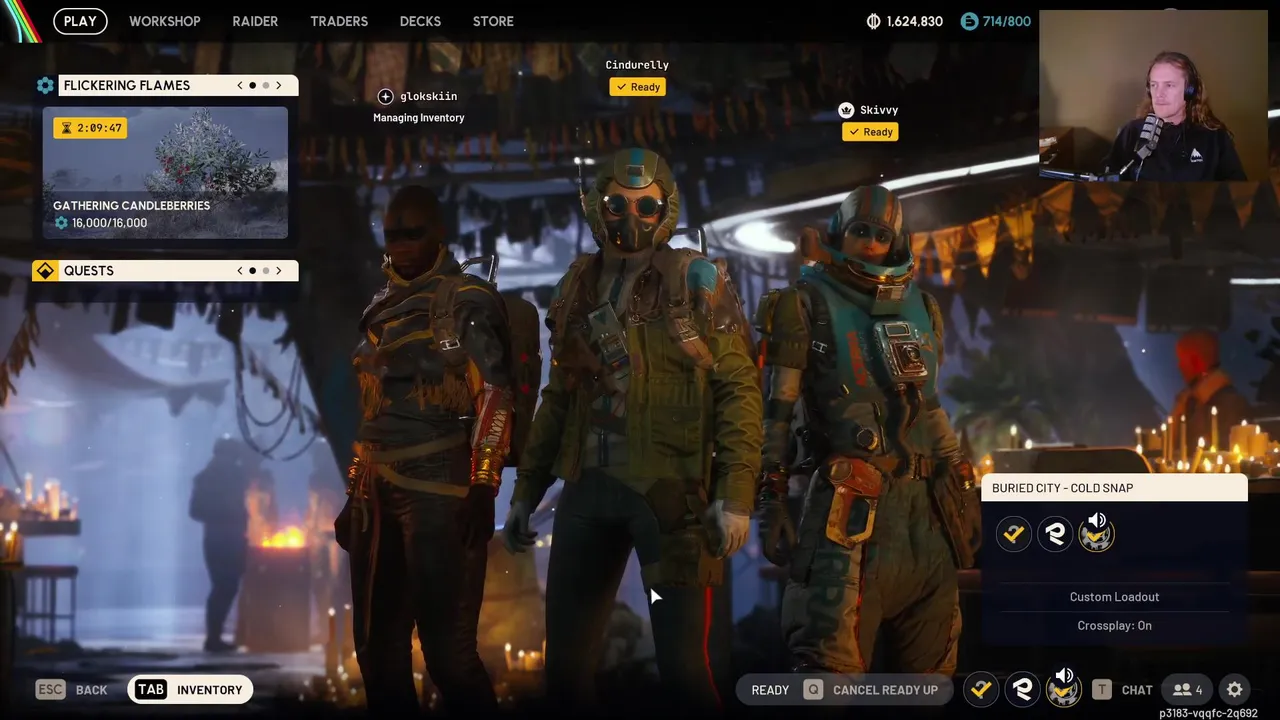
Task: Click speaker voice icon in bottom bar
Action: click(x=1064, y=687)
